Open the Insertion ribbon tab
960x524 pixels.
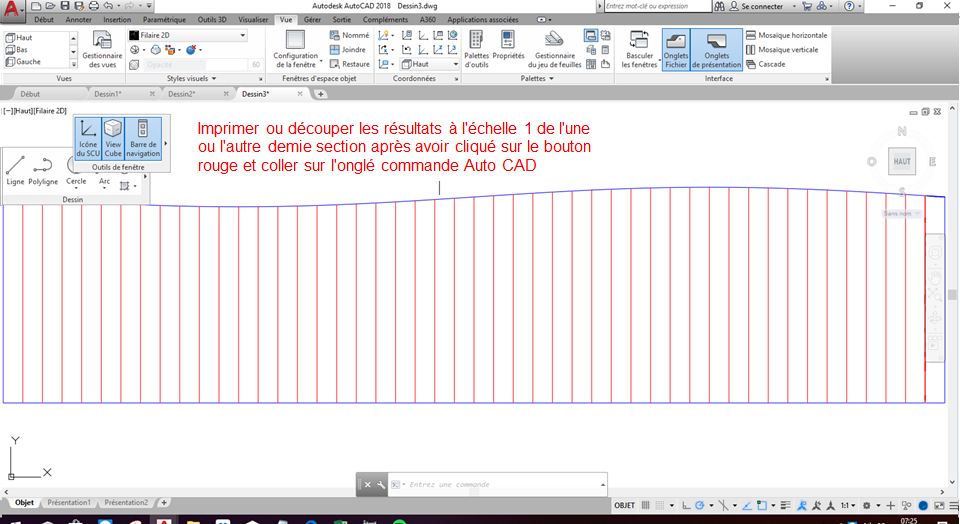click(117, 19)
